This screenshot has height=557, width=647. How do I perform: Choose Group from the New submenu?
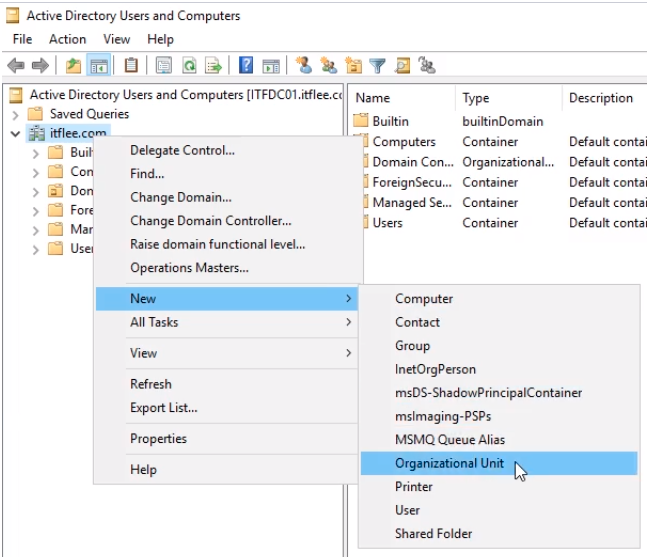[x=413, y=346]
